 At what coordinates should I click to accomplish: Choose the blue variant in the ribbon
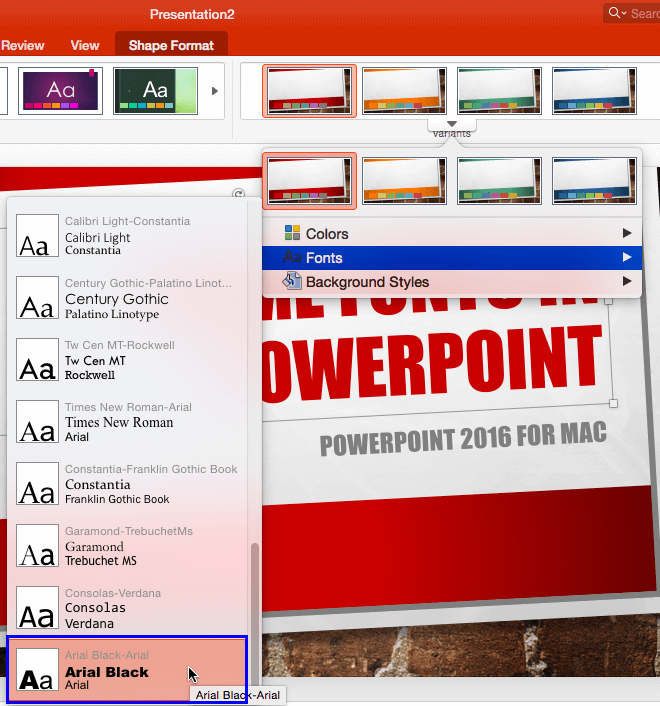coord(594,91)
